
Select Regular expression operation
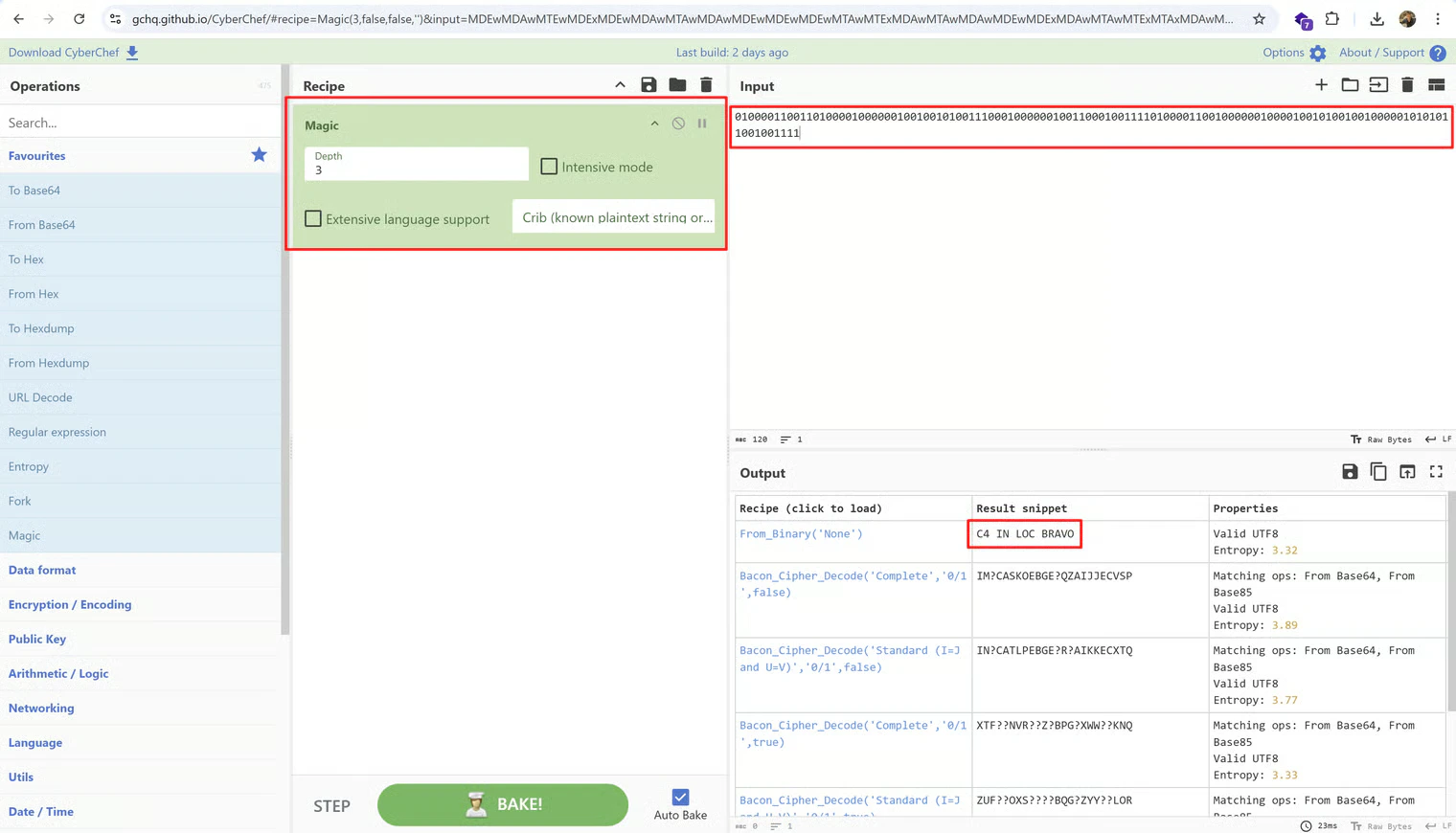click(x=140, y=431)
